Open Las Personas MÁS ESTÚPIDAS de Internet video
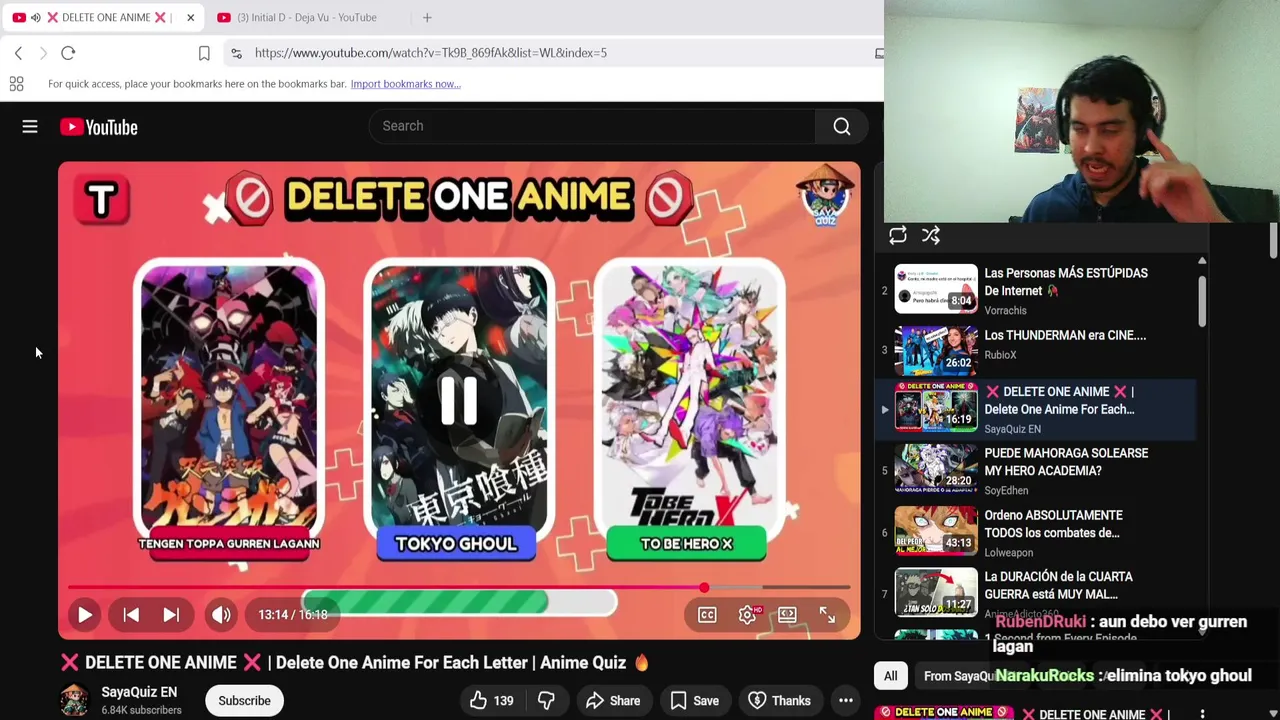 coord(1035,290)
